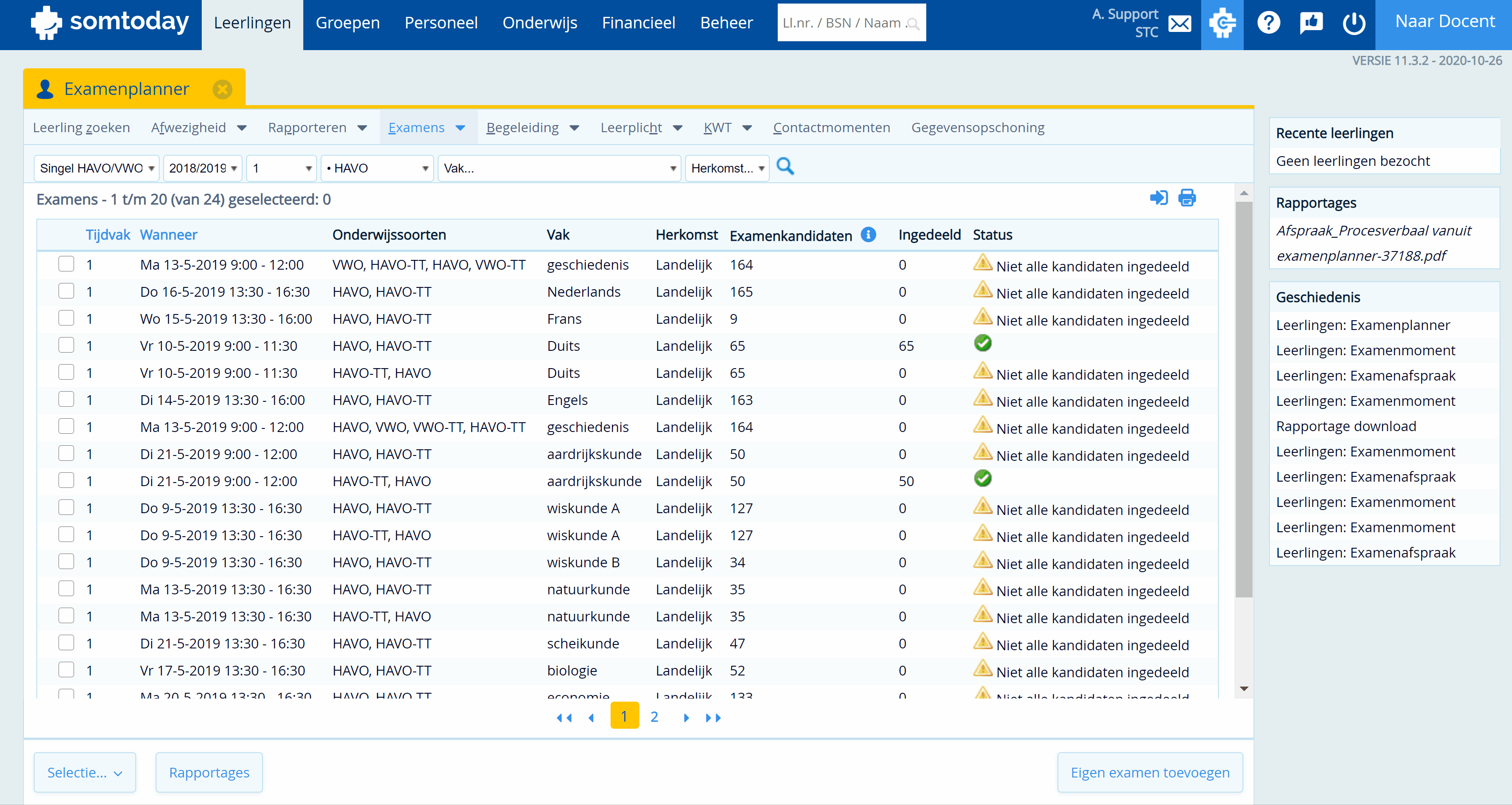Screen dimensions: 1512x805
Task: Open the messages envelope icon
Action: 1179,24
